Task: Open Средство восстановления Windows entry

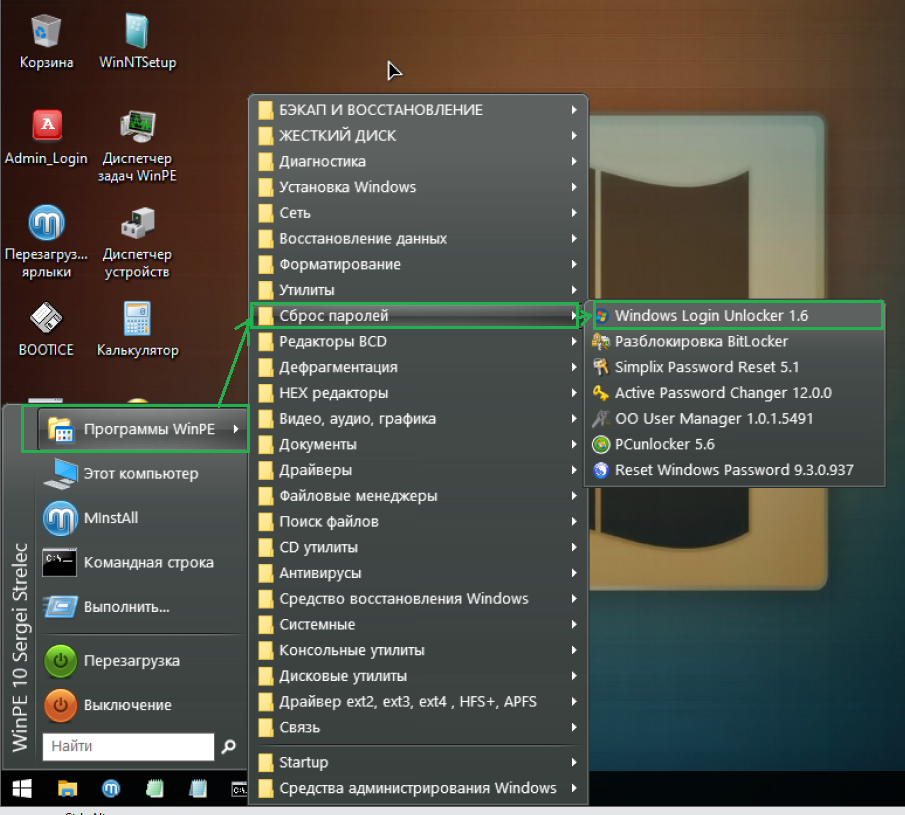Action: click(418, 599)
